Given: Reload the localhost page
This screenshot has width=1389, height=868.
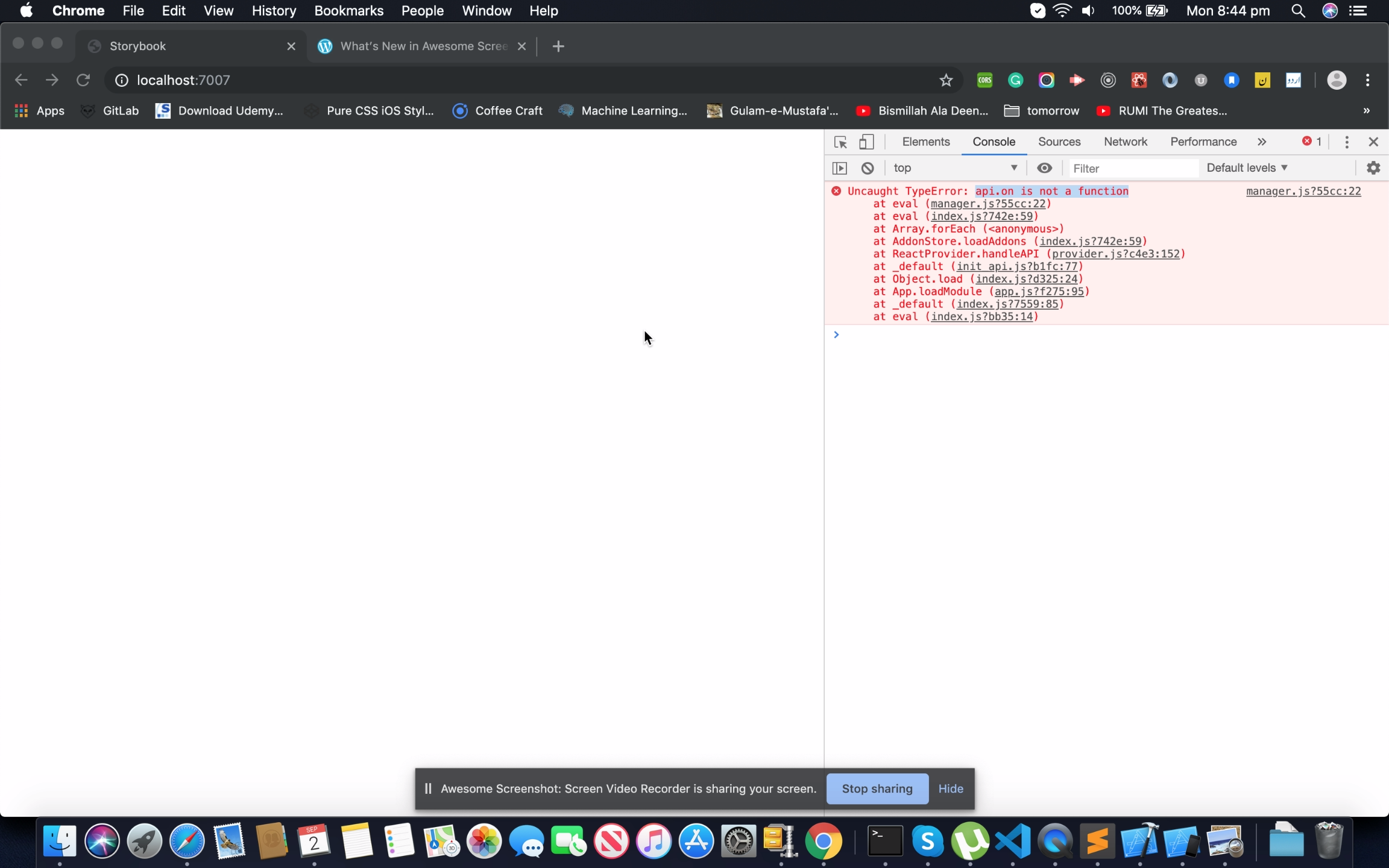Looking at the screenshot, I should tap(83, 80).
